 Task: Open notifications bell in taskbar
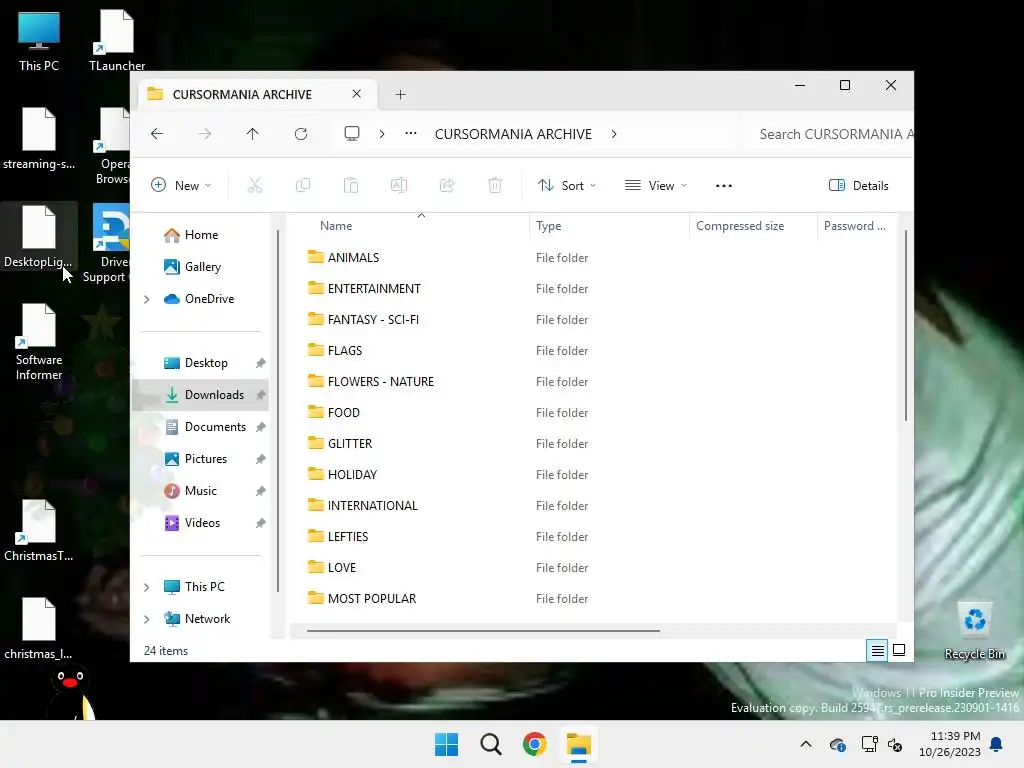point(997,744)
